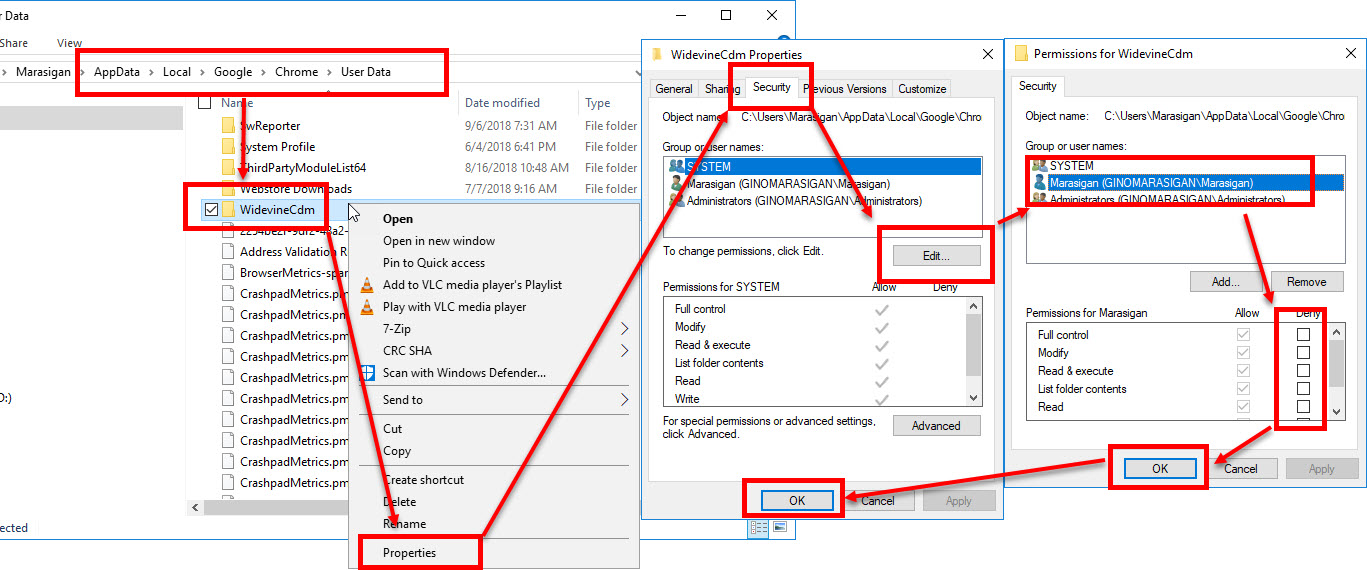
Task: Click the Remove button in Permissions dialog
Action: (1306, 282)
